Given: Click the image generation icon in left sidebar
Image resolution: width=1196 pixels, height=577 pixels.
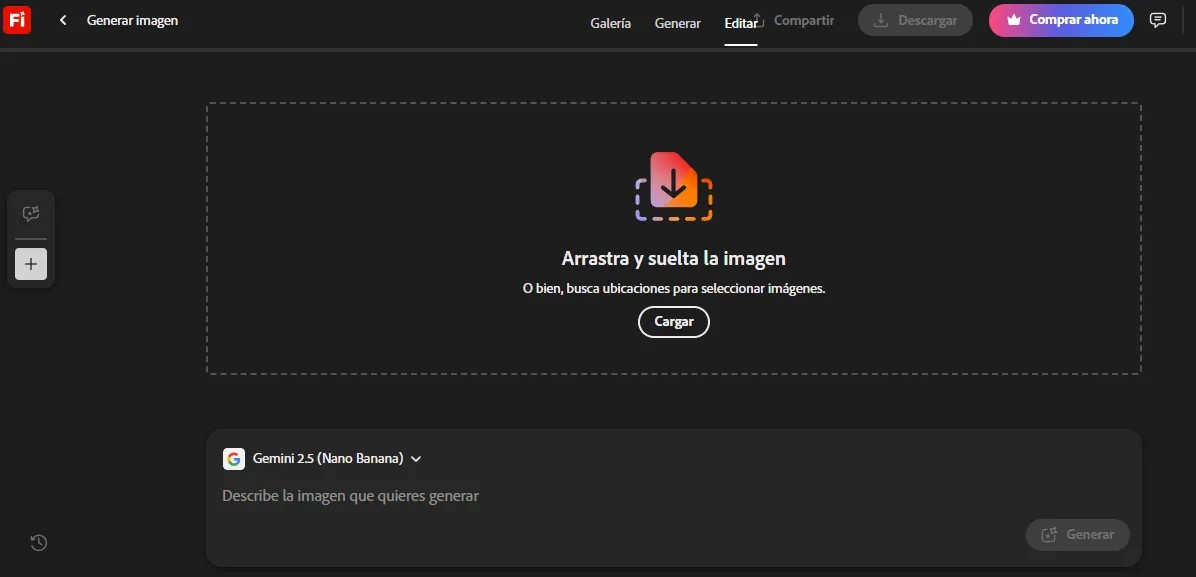Looking at the screenshot, I should [31, 214].
